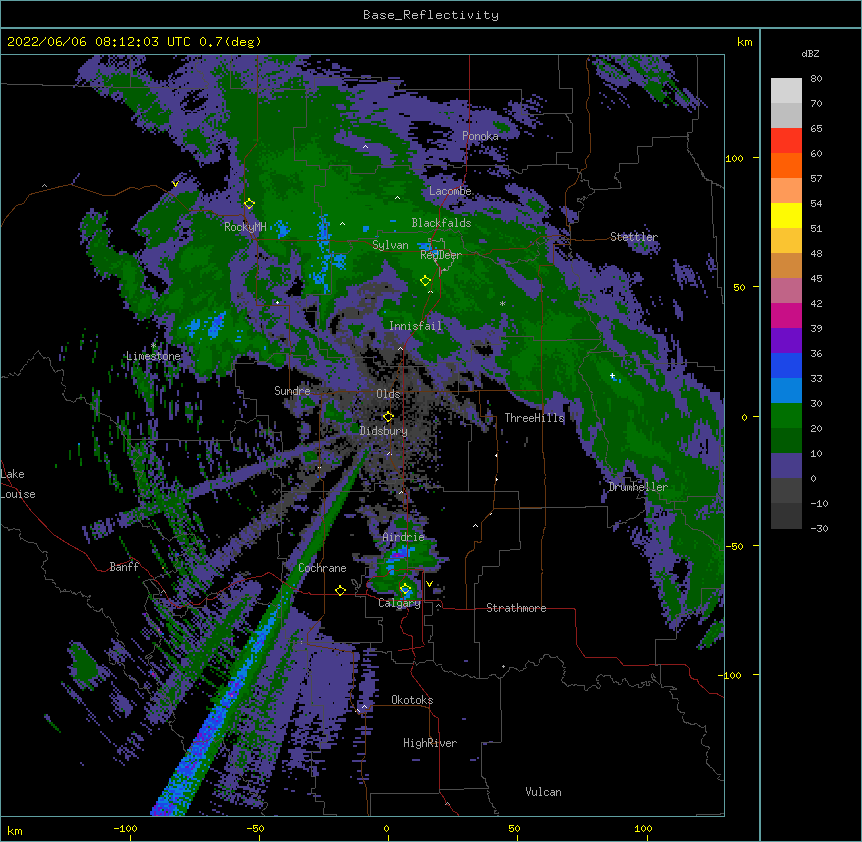This screenshot has height=842, width=862.
Task: Click the RockyMH label
Action: point(245,227)
